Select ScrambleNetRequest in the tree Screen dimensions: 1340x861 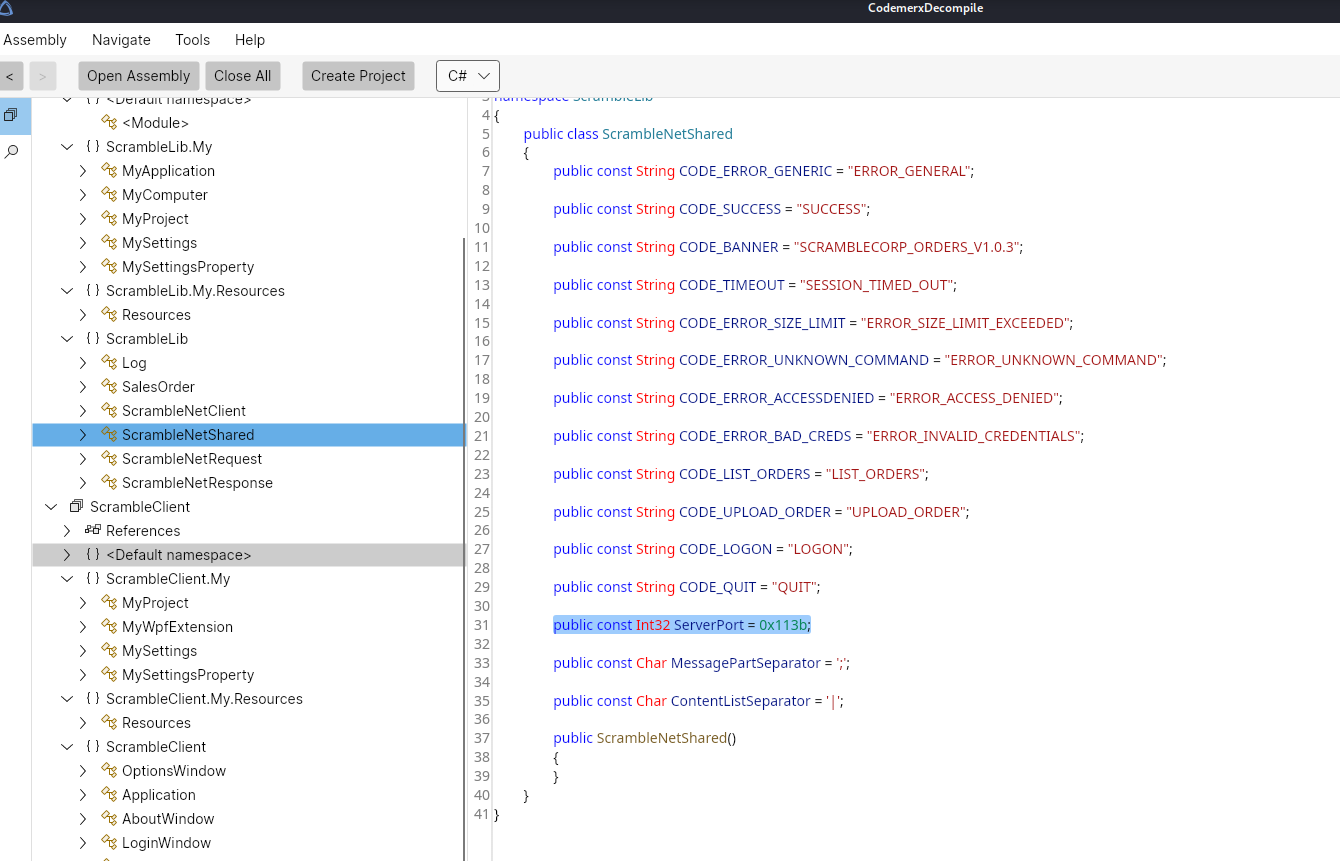(x=192, y=459)
